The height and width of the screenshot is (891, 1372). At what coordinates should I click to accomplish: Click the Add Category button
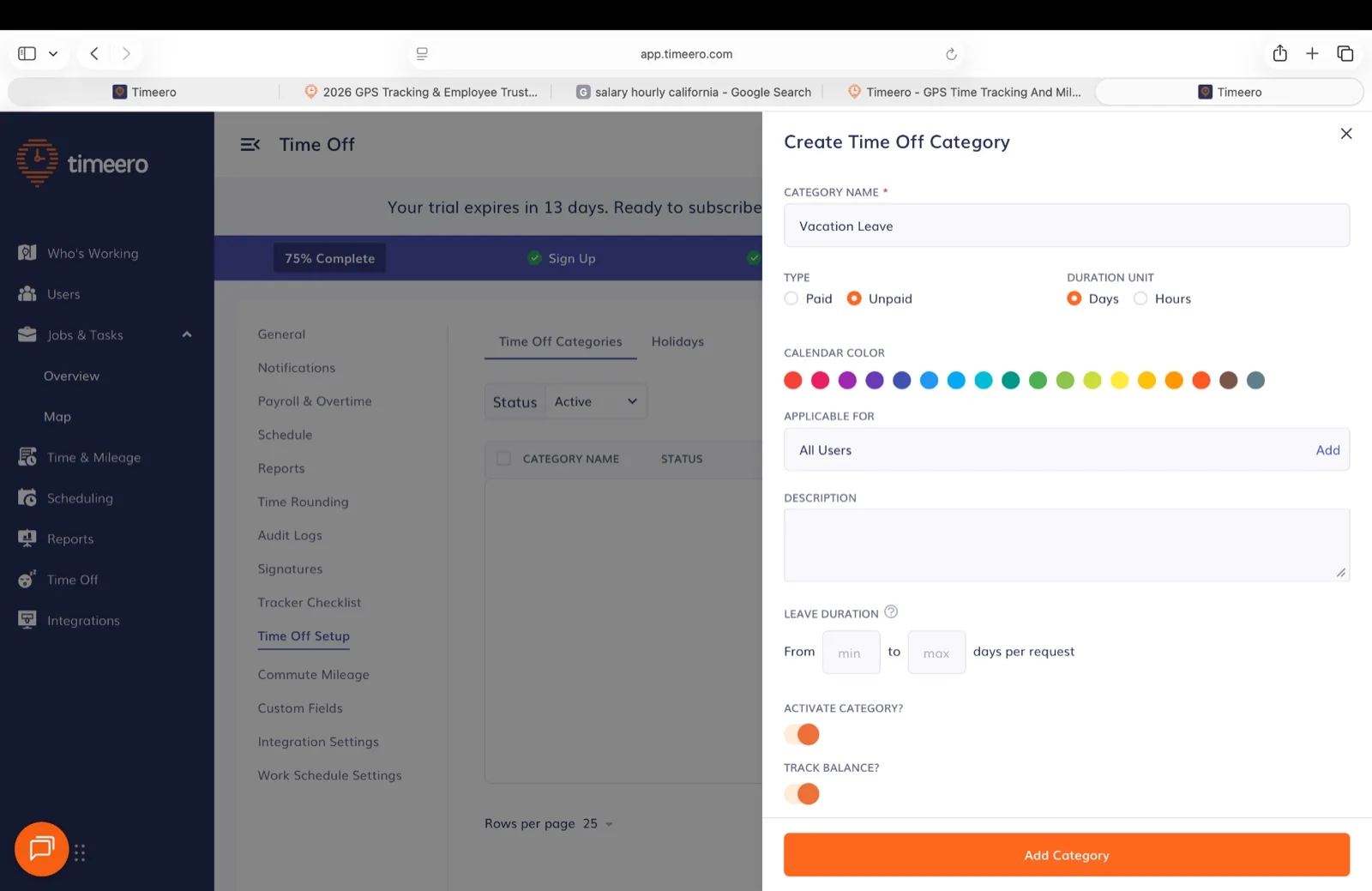pyautogui.click(x=1067, y=855)
